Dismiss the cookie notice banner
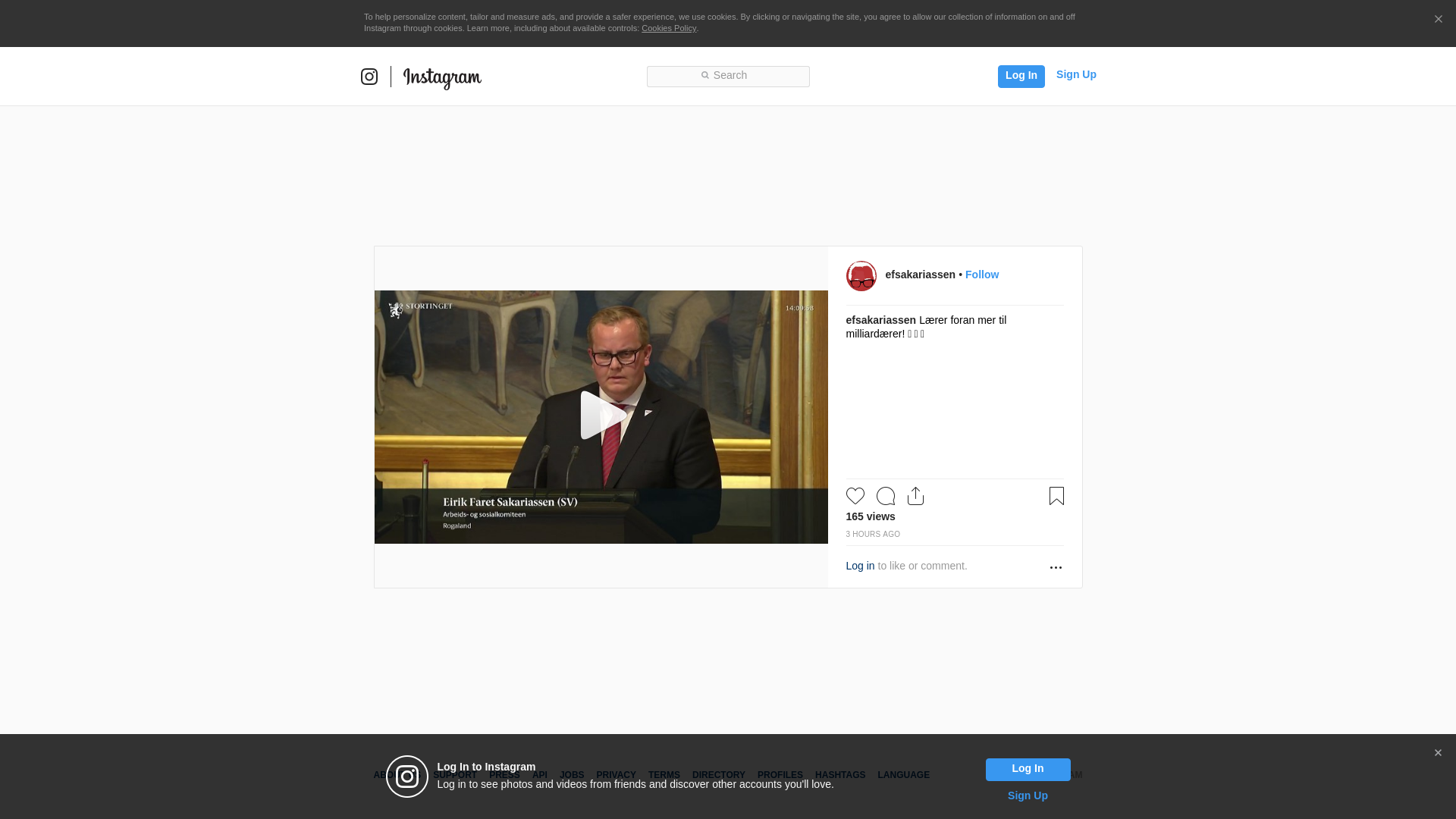 pos(1438,19)
